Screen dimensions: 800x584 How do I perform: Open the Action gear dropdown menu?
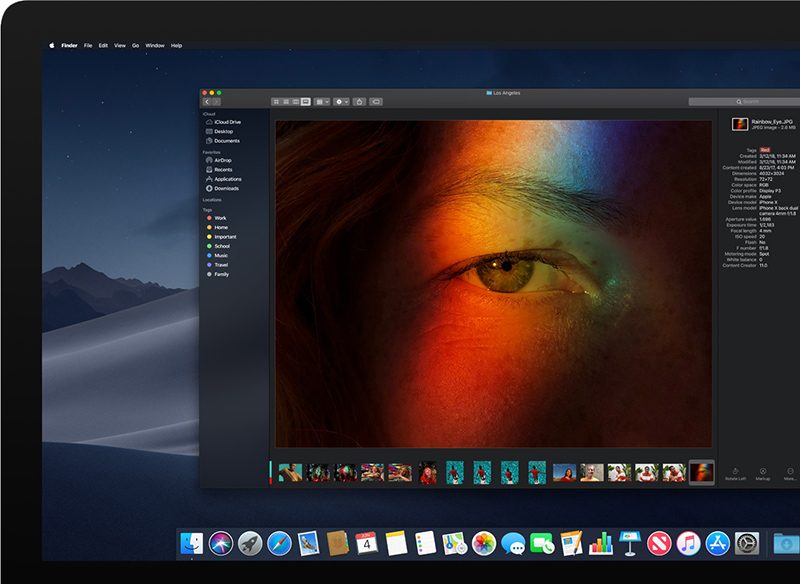click(x=342, y=102)
